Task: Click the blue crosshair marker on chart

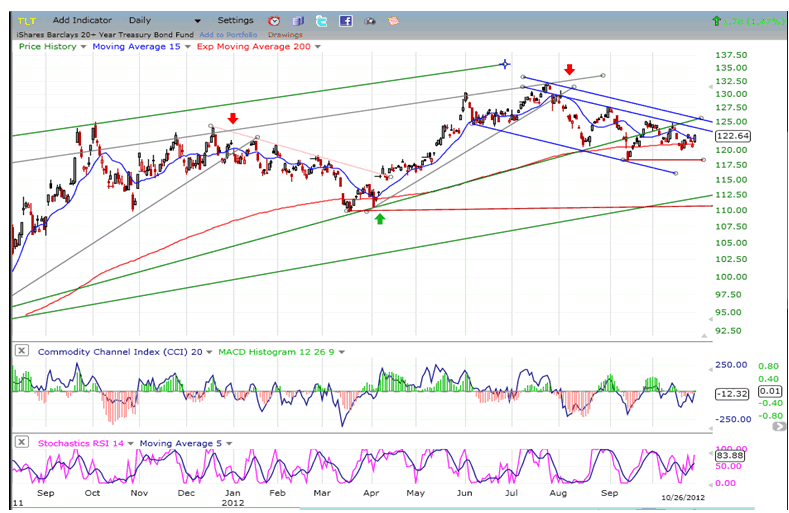Action: click(504, 65)
